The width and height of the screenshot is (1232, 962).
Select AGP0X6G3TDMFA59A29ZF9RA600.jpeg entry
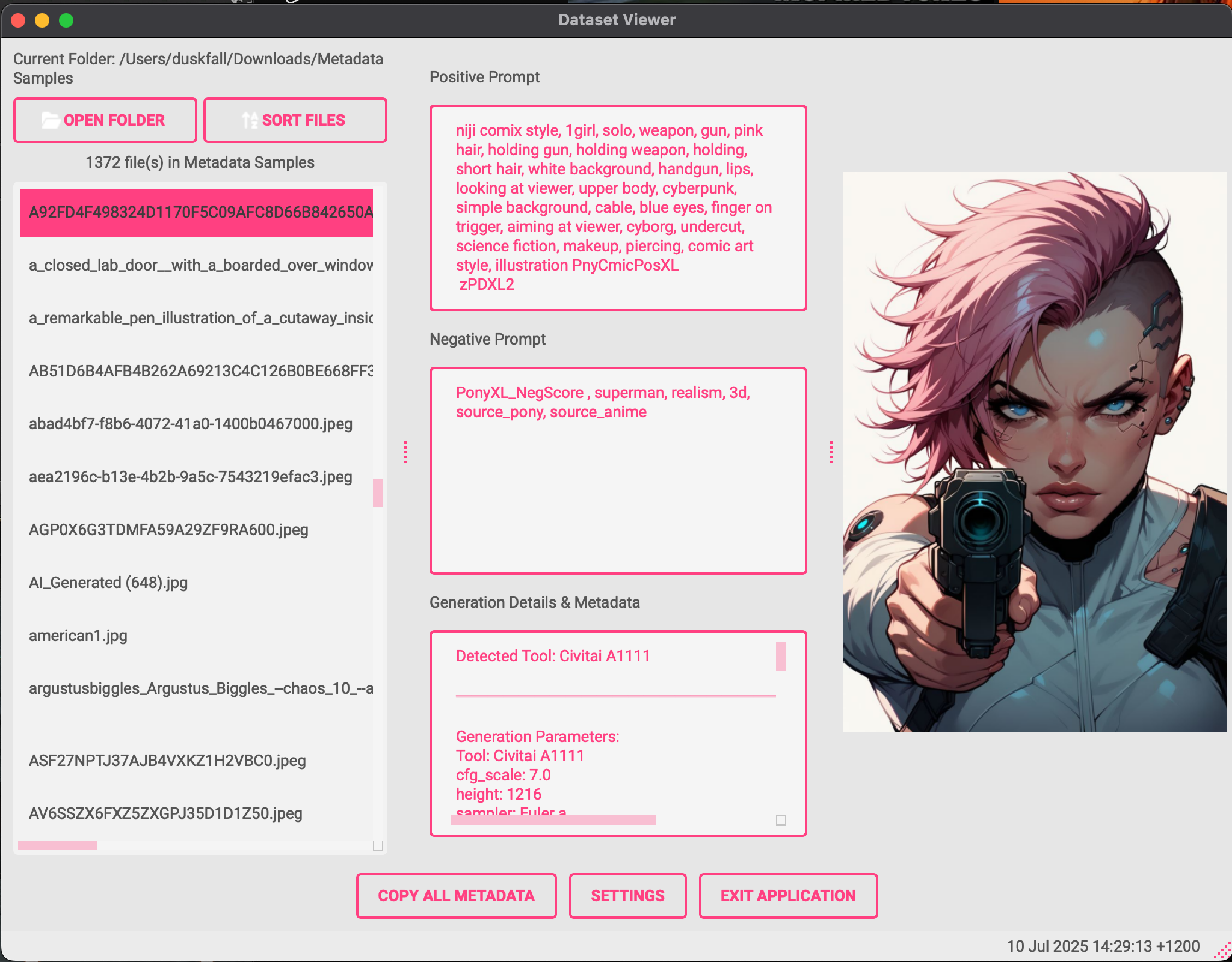coord(168,530)
